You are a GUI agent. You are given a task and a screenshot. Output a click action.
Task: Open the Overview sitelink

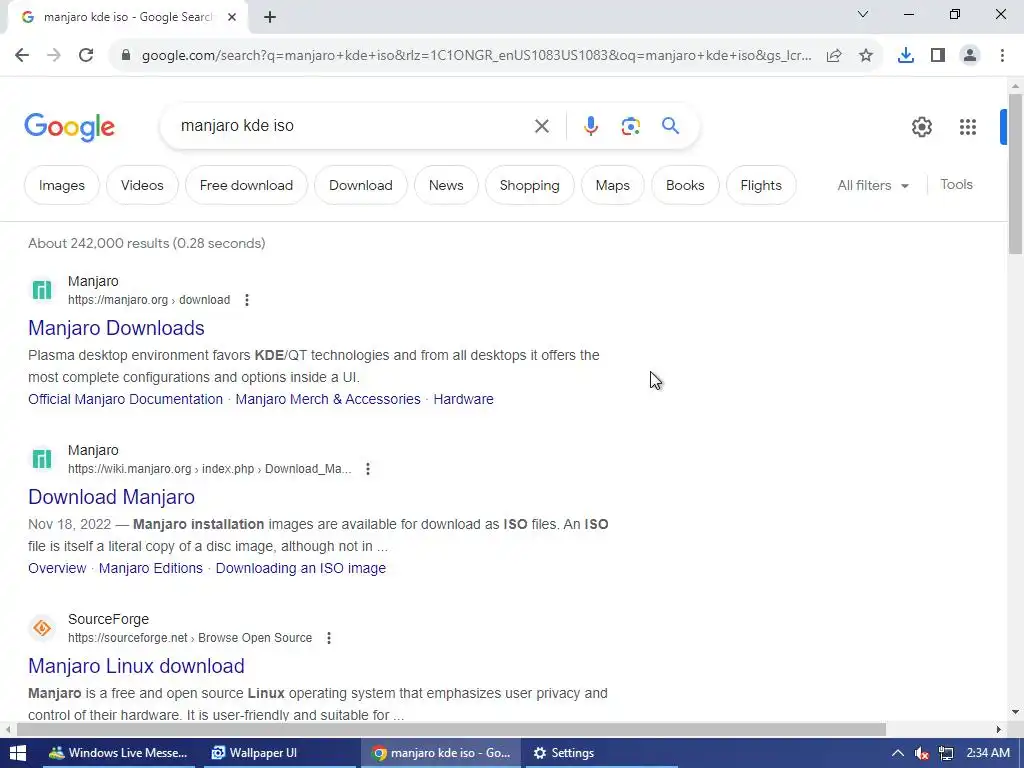coord(57,568)
